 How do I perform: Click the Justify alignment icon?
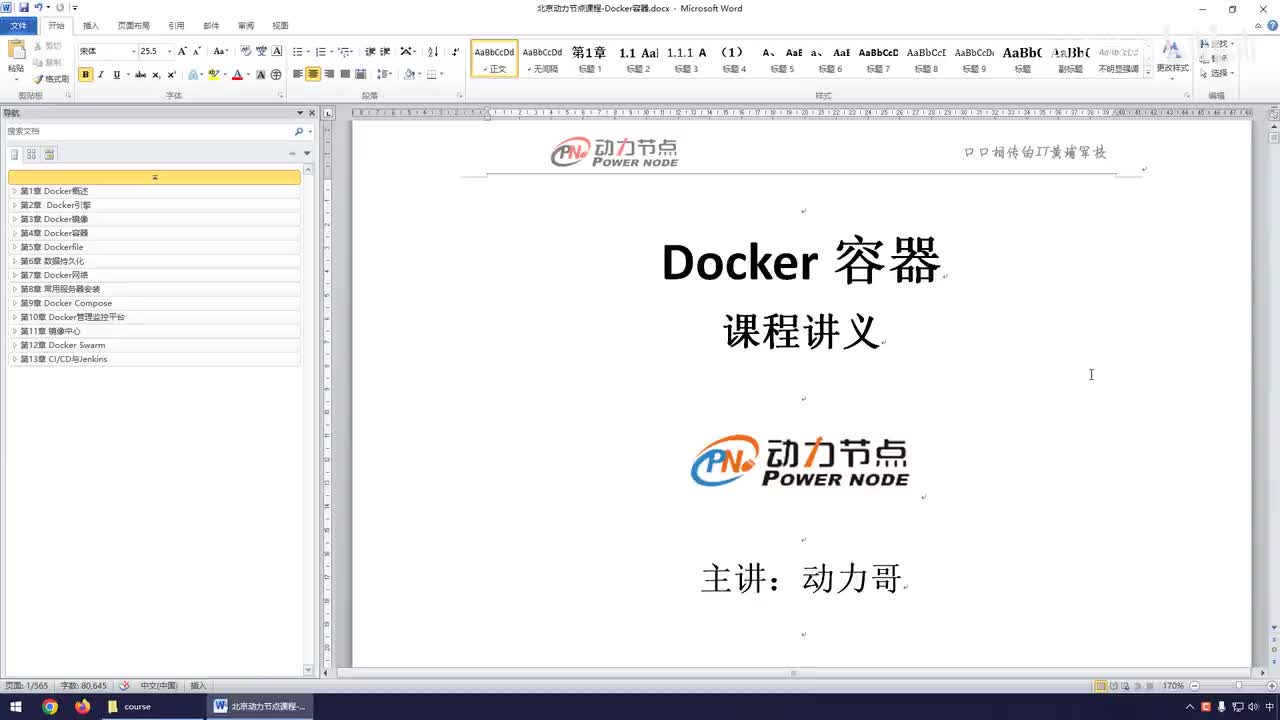(x=345, y=75)
